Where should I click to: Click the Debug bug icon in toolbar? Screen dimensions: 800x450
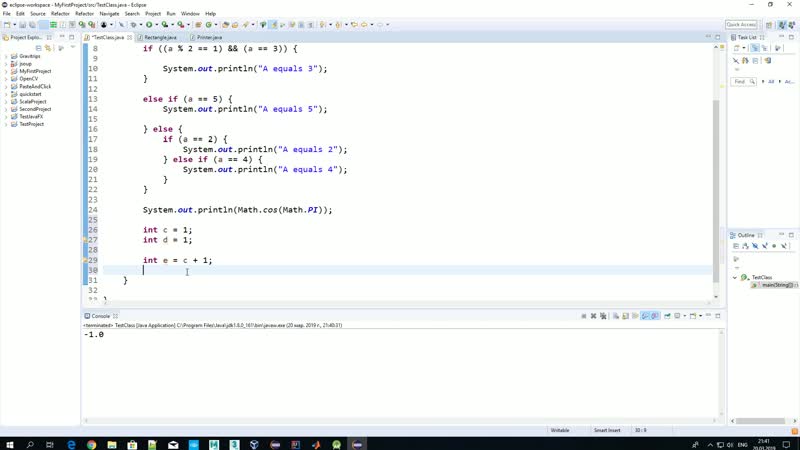click(x=133, y=24)
